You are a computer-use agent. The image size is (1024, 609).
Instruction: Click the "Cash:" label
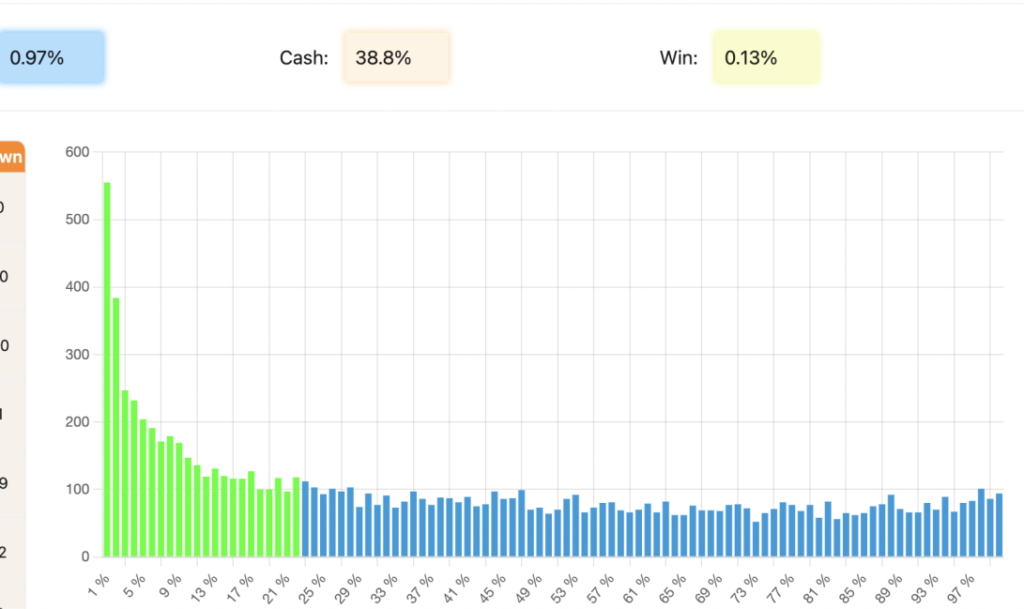303,58
